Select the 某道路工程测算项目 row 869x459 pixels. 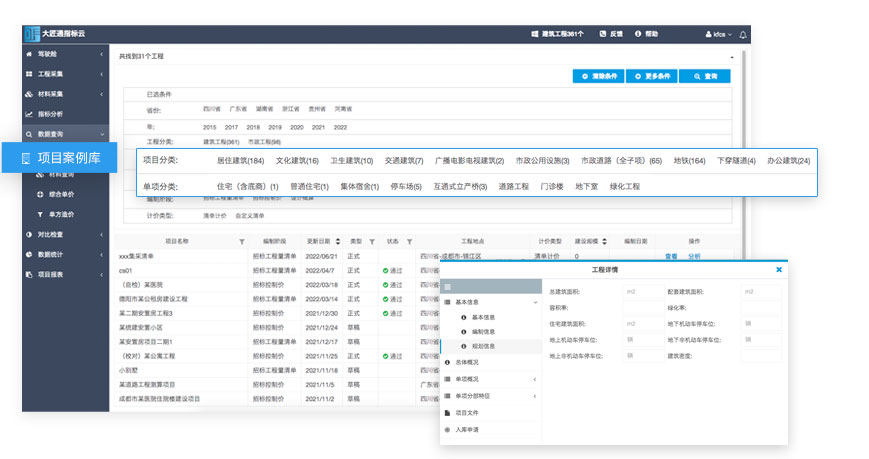(277, 385)
